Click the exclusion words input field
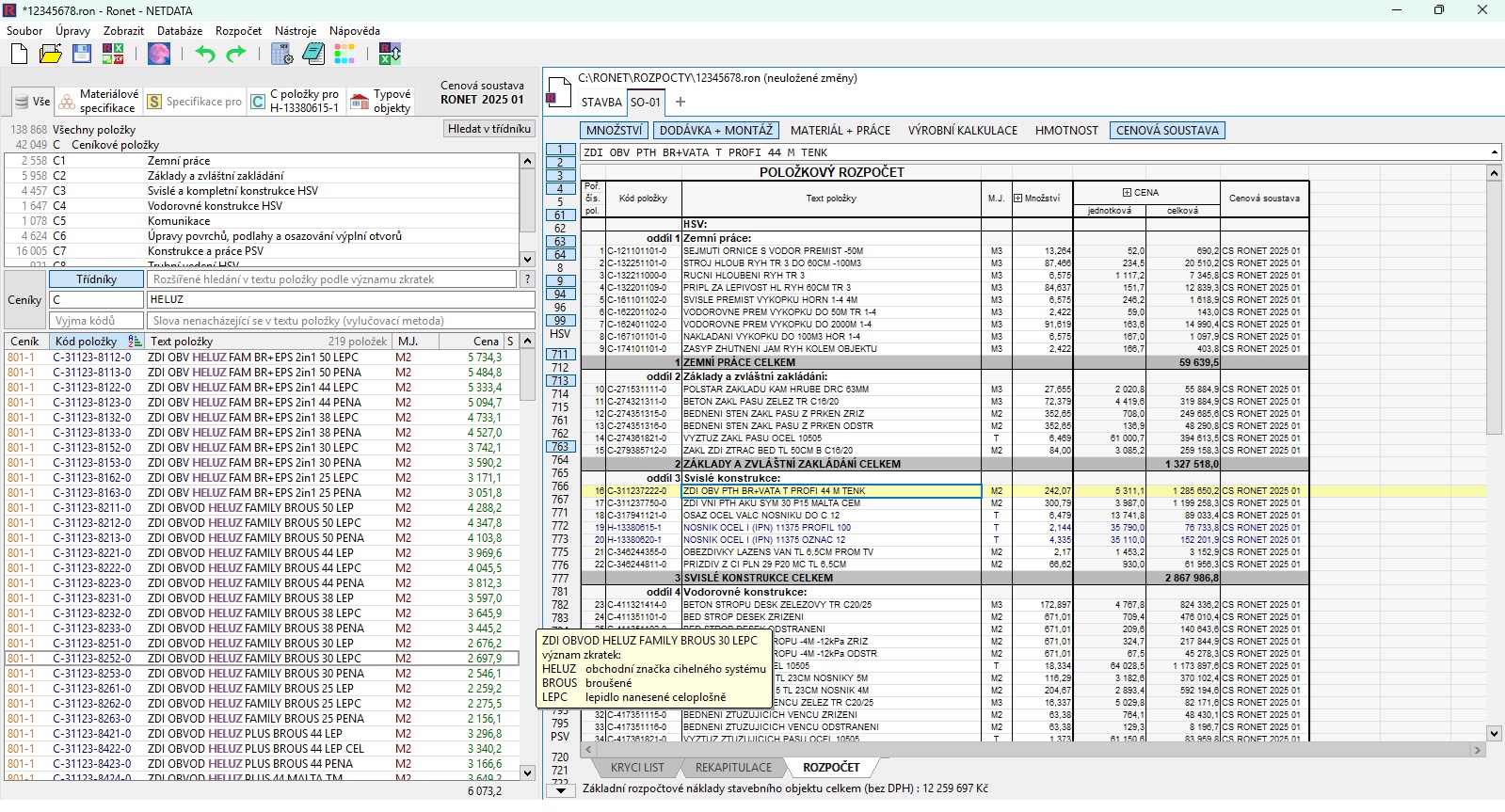The width and height of the screenshot is (1505, 812). (x=341, y=321)
